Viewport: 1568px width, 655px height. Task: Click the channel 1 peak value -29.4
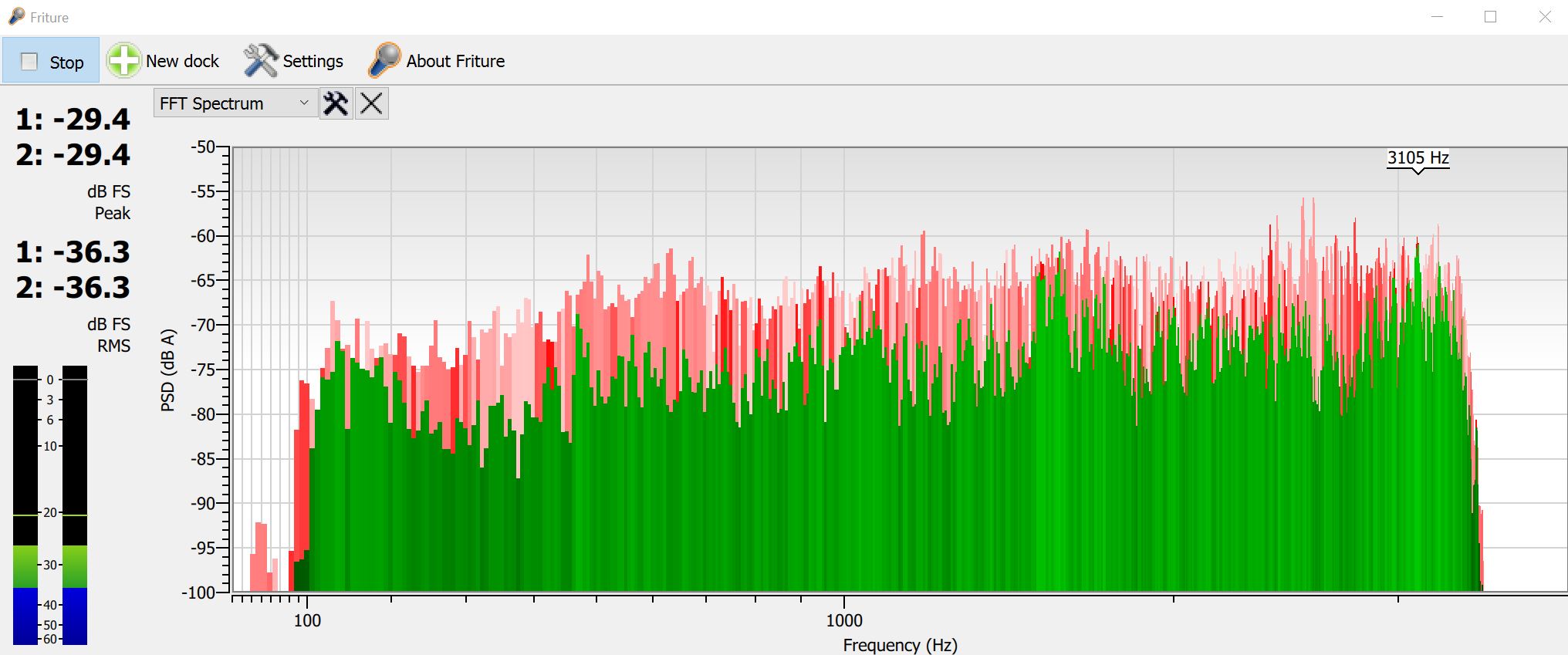pyautogui.click(x=73, y=120)
